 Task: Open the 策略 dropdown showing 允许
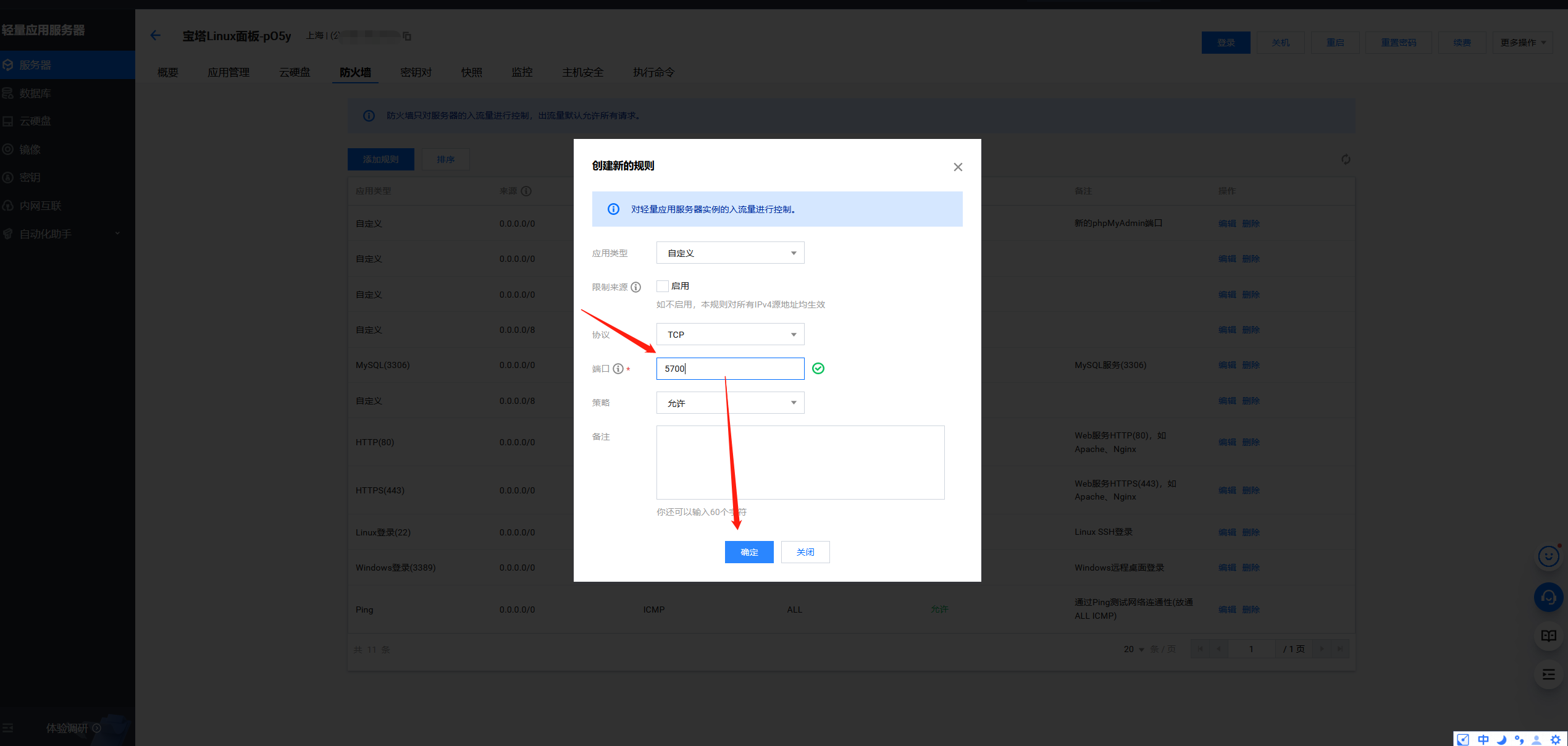click(x=730, y=403)
